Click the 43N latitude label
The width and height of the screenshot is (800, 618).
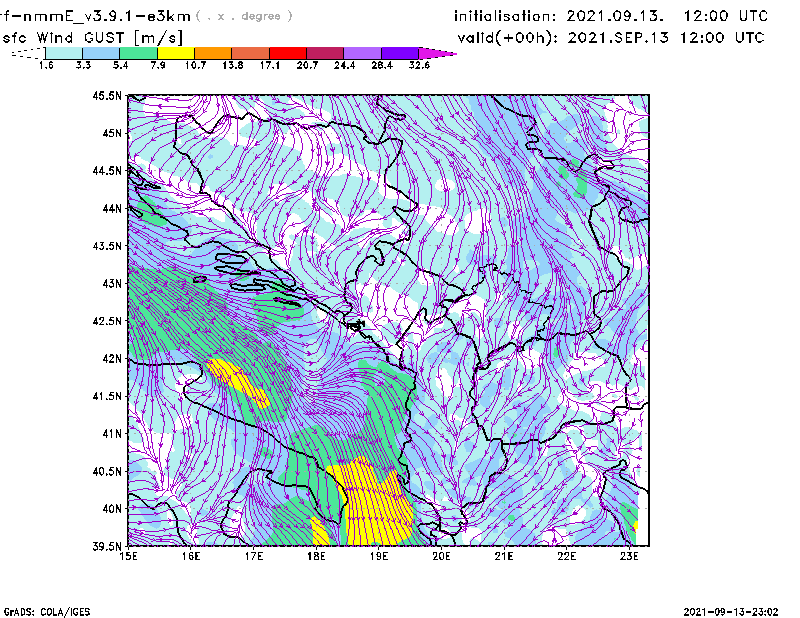point(111,283)
